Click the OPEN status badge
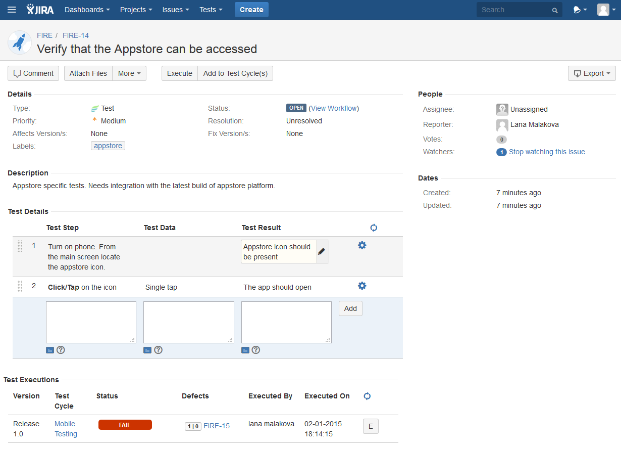Image resolution: width=621 pixels, height=450 pixels. click(x=296, y=108)
